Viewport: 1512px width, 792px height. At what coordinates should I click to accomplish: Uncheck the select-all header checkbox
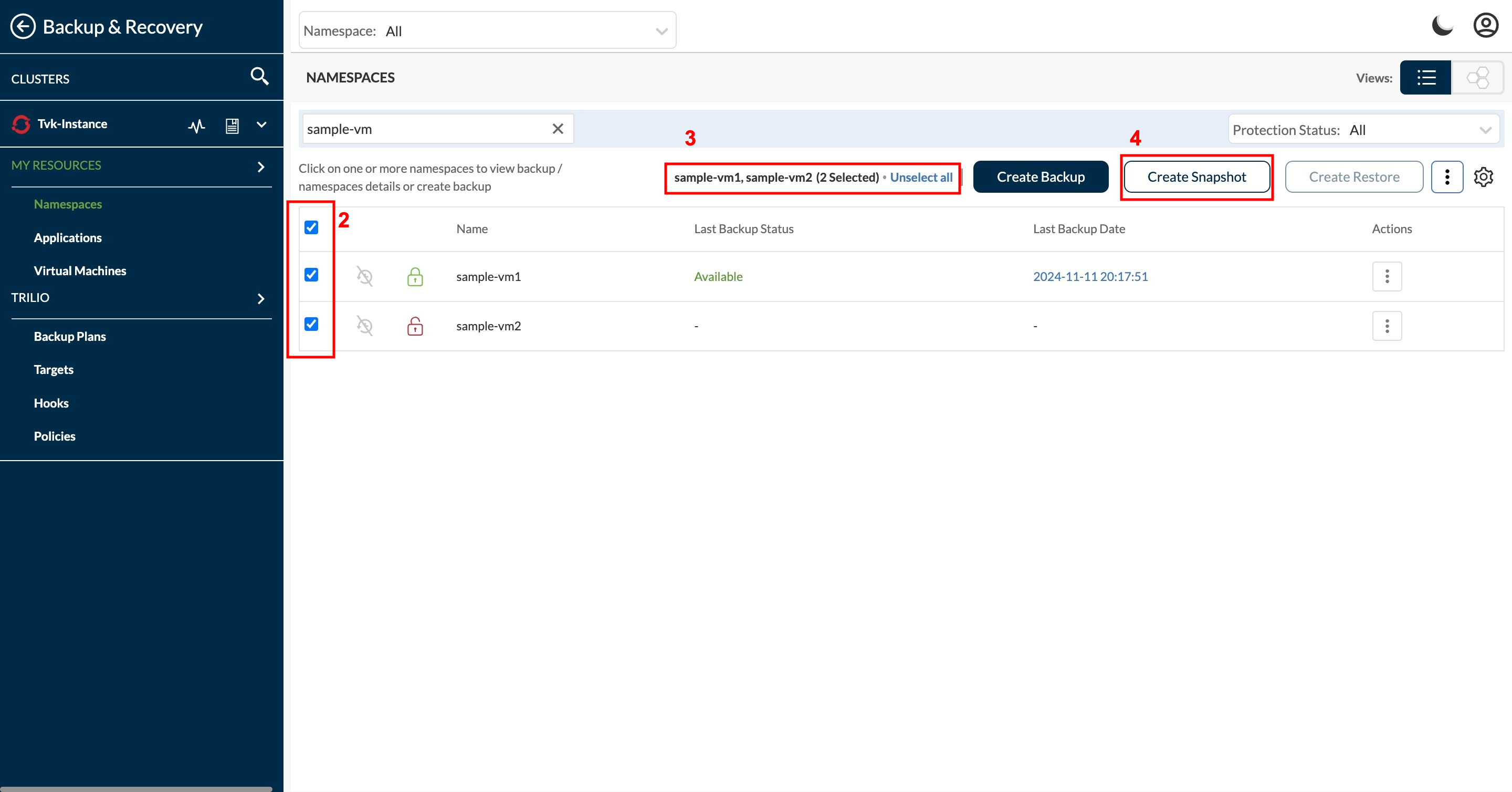click(x=311, y=227)
